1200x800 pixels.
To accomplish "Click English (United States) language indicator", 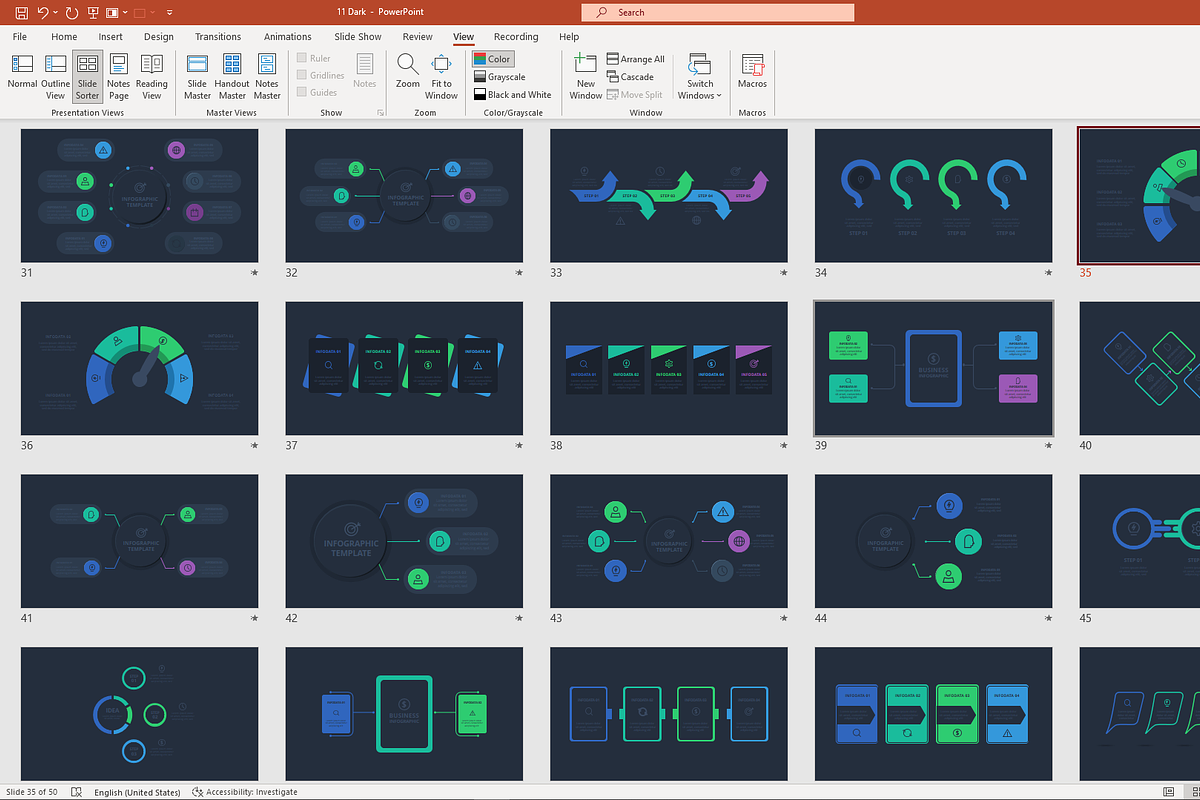I will (x=137, y=792).
